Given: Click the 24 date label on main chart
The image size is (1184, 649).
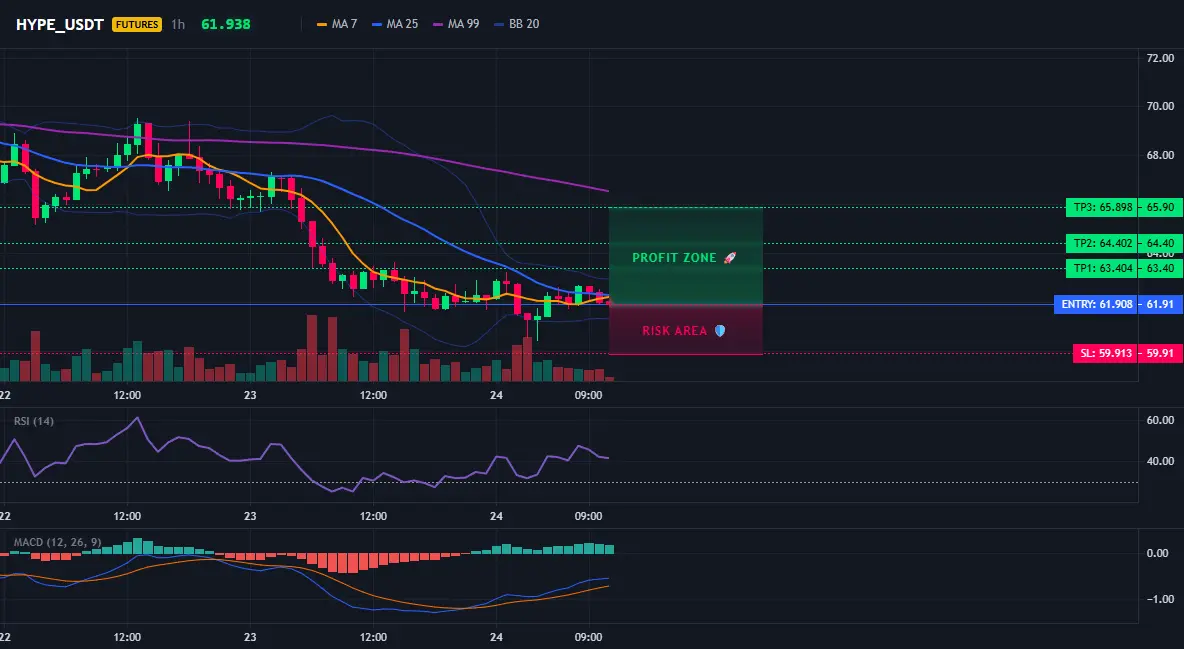Looking at the screenshot, I should 496,395.
